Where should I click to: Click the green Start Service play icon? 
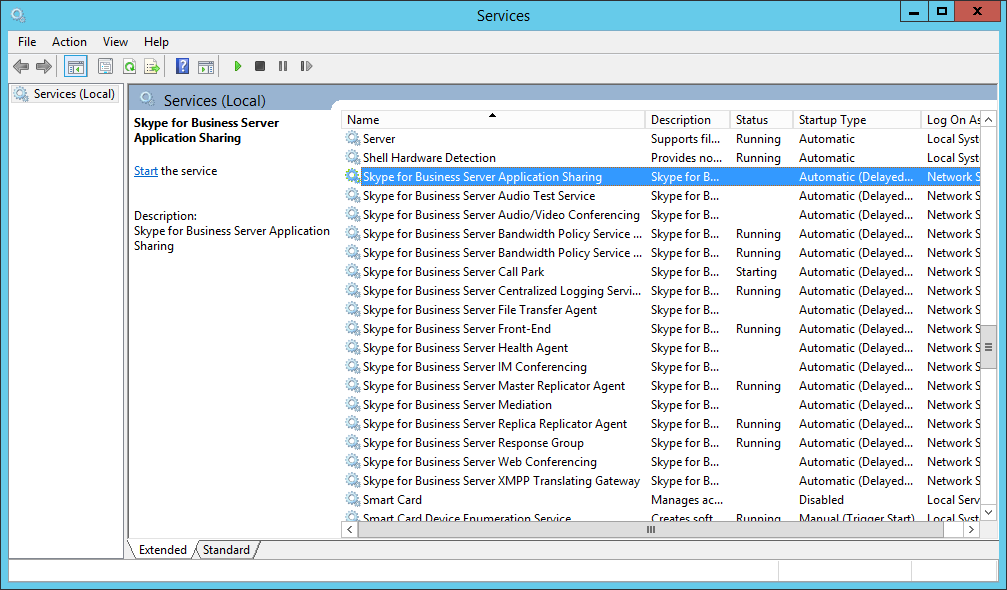pyautogui.click(x=238, y=66)
